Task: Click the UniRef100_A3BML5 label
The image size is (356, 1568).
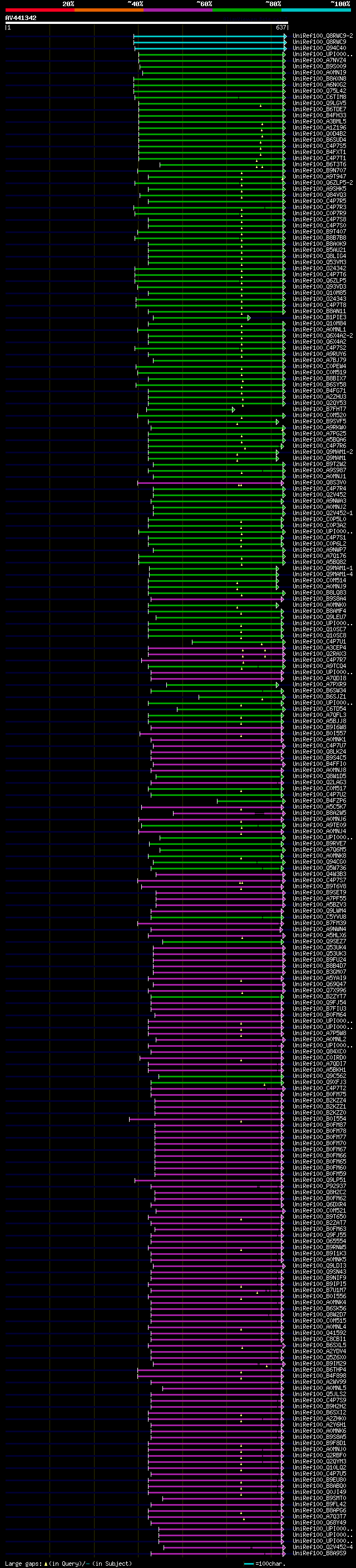Action: [319, 121]
